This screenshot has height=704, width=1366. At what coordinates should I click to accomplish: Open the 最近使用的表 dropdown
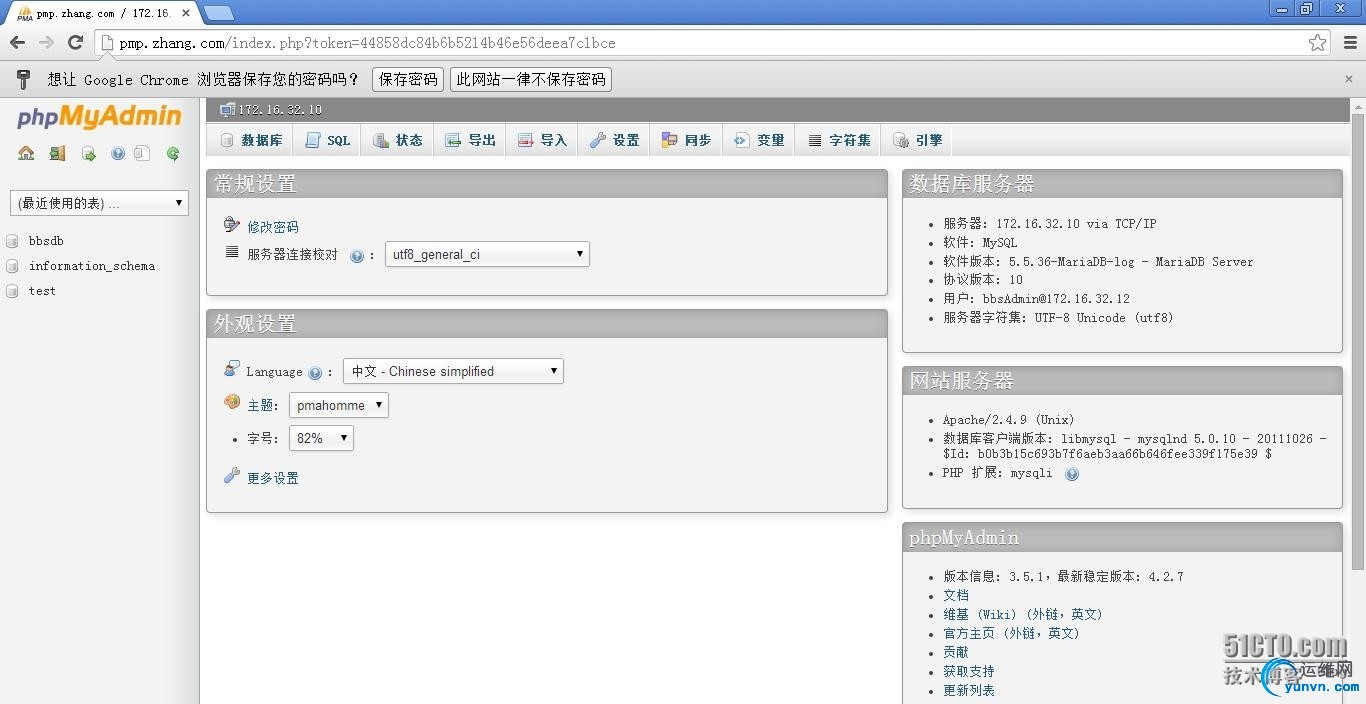99,203
